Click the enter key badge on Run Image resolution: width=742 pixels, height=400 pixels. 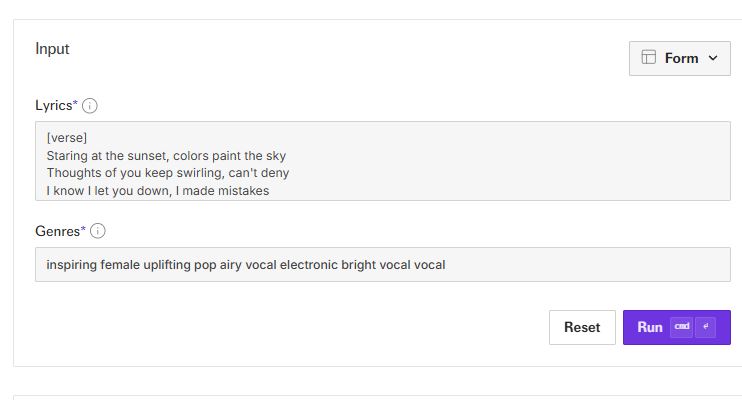706,327
